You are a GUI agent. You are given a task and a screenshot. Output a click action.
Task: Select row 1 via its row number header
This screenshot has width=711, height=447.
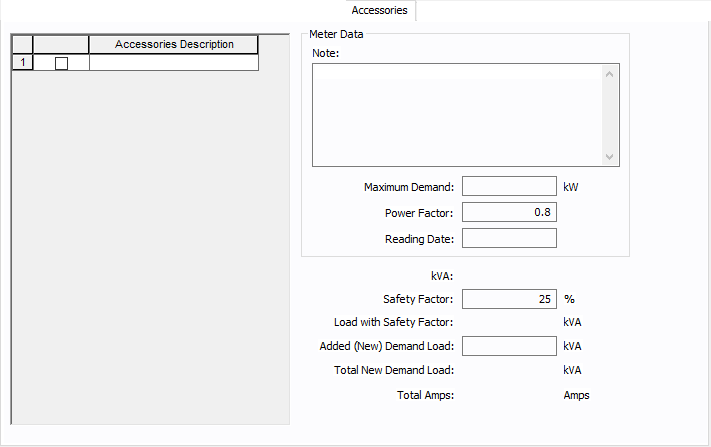point(22,63)
